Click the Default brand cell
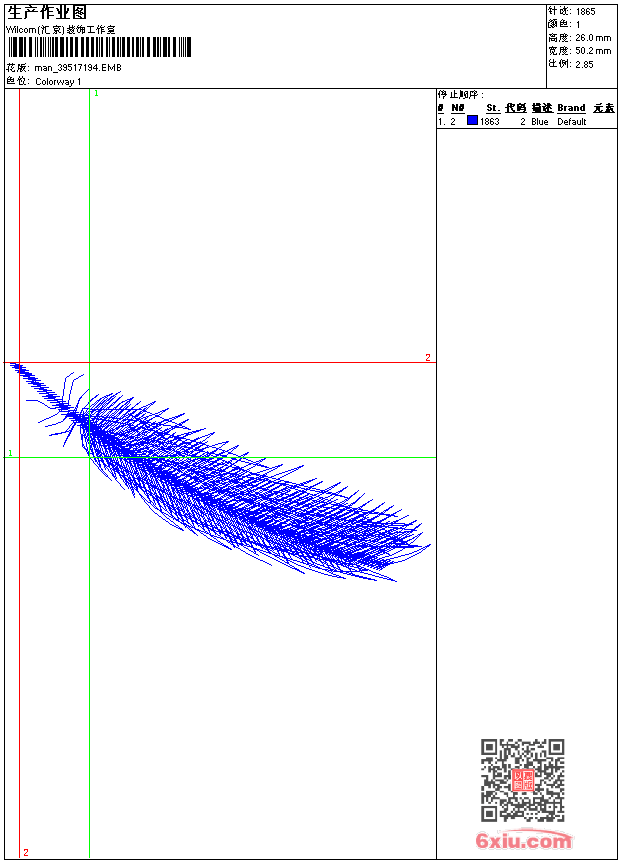The width and height of the screenshot is (620, 860). point(572,122)
